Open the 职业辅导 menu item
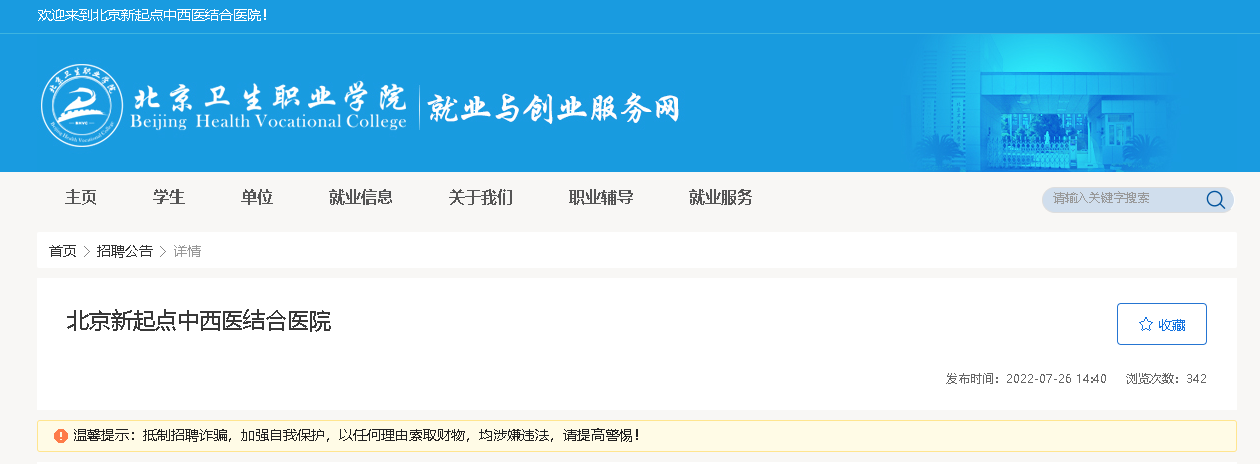This screenshot has height=464, width=1260. (x=601, y=198)
